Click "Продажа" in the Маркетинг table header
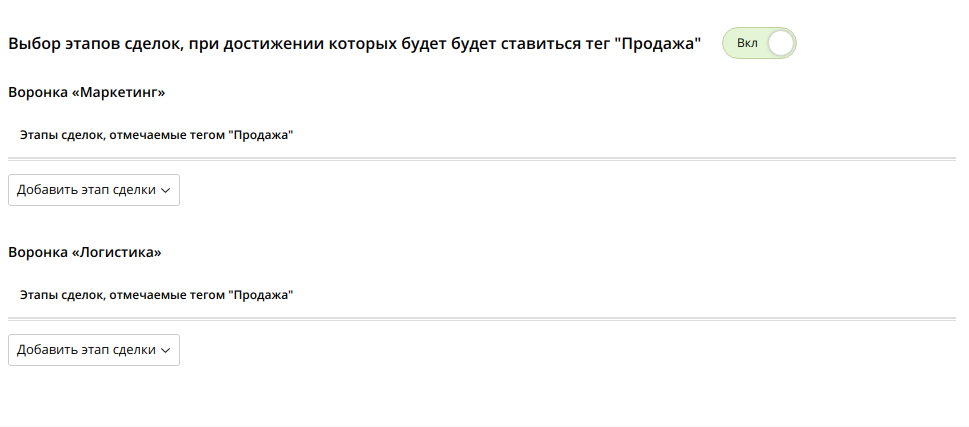 pos(260,135)
